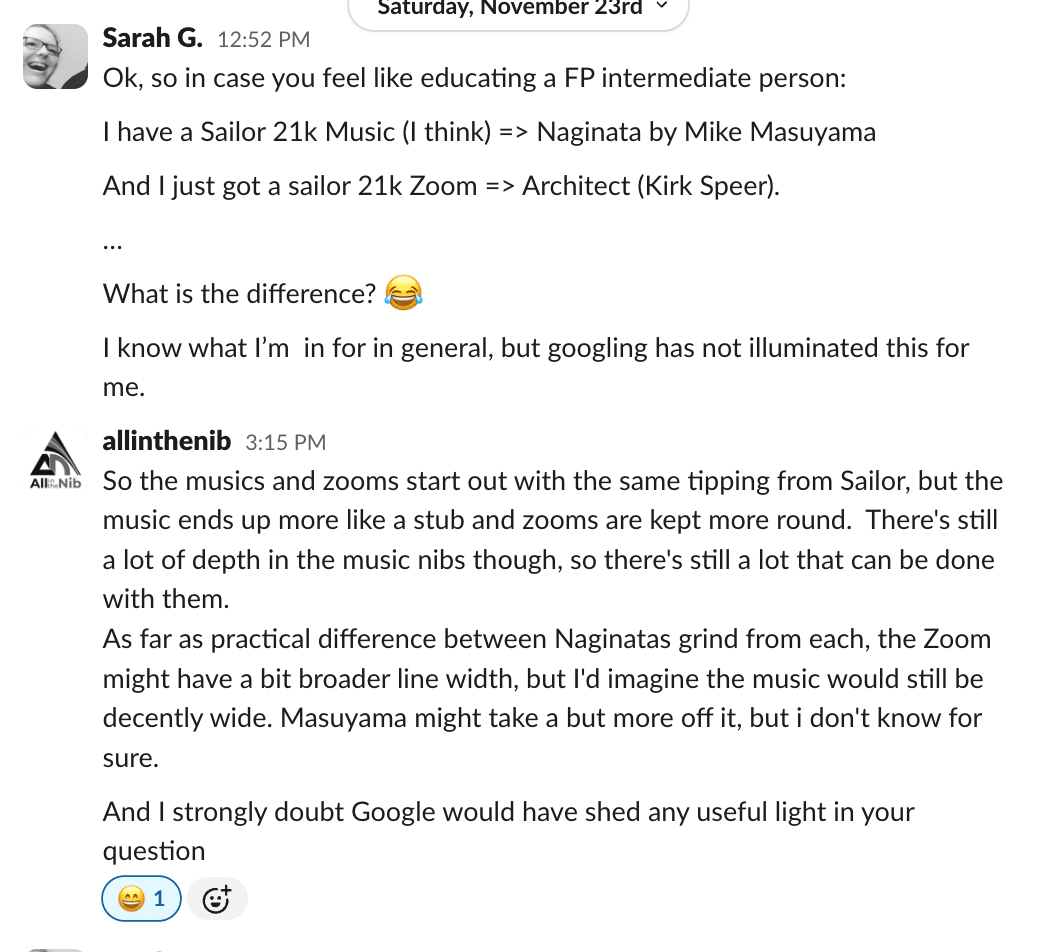Click the 3:15 PM timestamp
Viewport: 1040px width, 952px height.
point(285,442)
